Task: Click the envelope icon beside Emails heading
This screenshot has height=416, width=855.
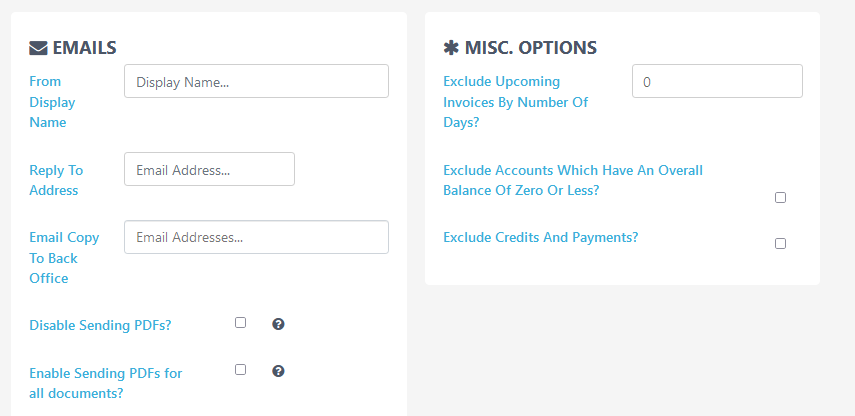Action: click(x=38, y=49)
